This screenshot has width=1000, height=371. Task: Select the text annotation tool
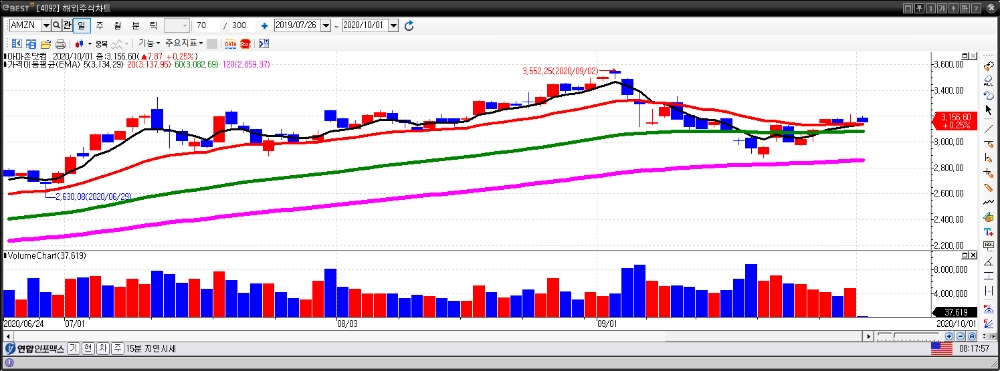(989, 231)
